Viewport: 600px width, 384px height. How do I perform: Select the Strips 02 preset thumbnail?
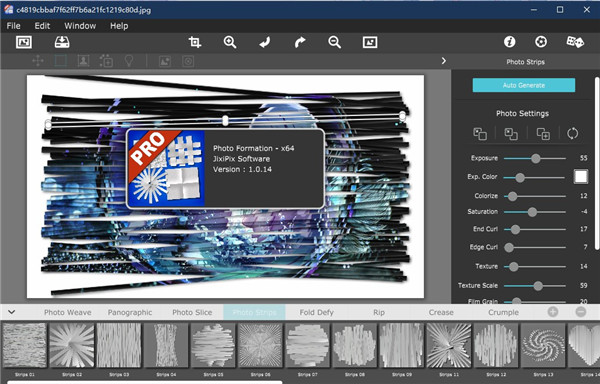[72, 345]
